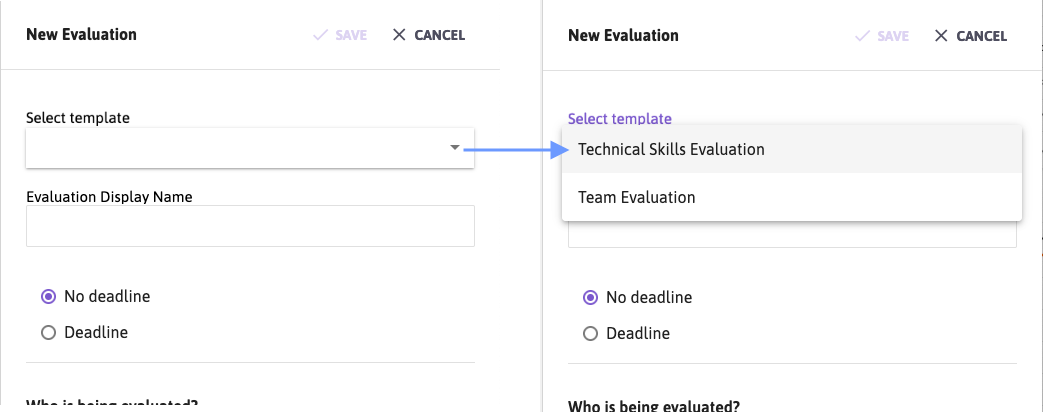This screenshot has width=1043, height=412.
Task: Click the CANCEL button in right panel
Action: point(971,35)
